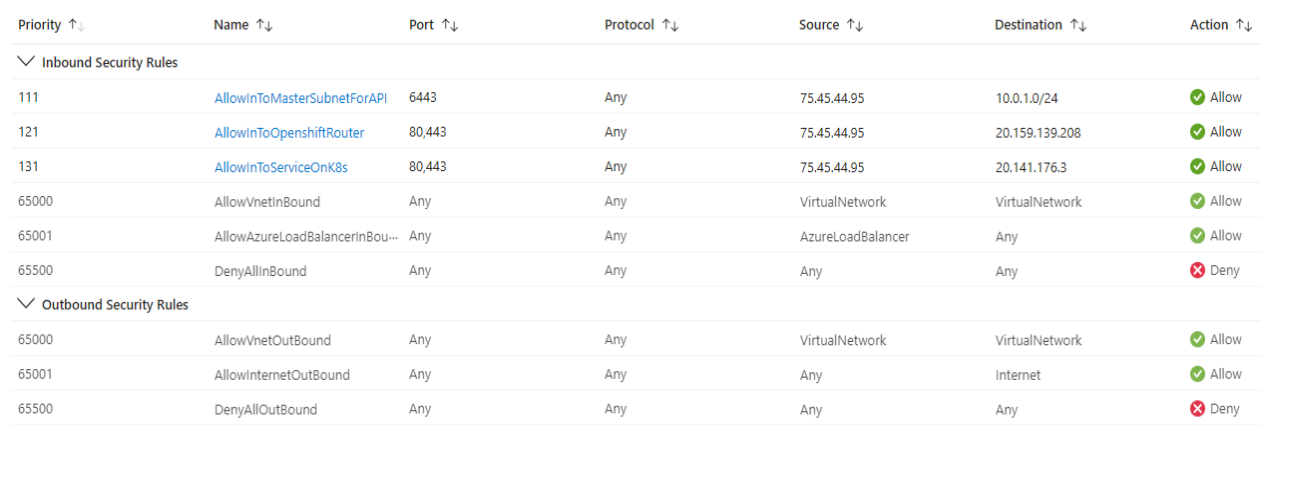
Task: Sort by Source column arrows icon
Action: [x=855, y=25]
